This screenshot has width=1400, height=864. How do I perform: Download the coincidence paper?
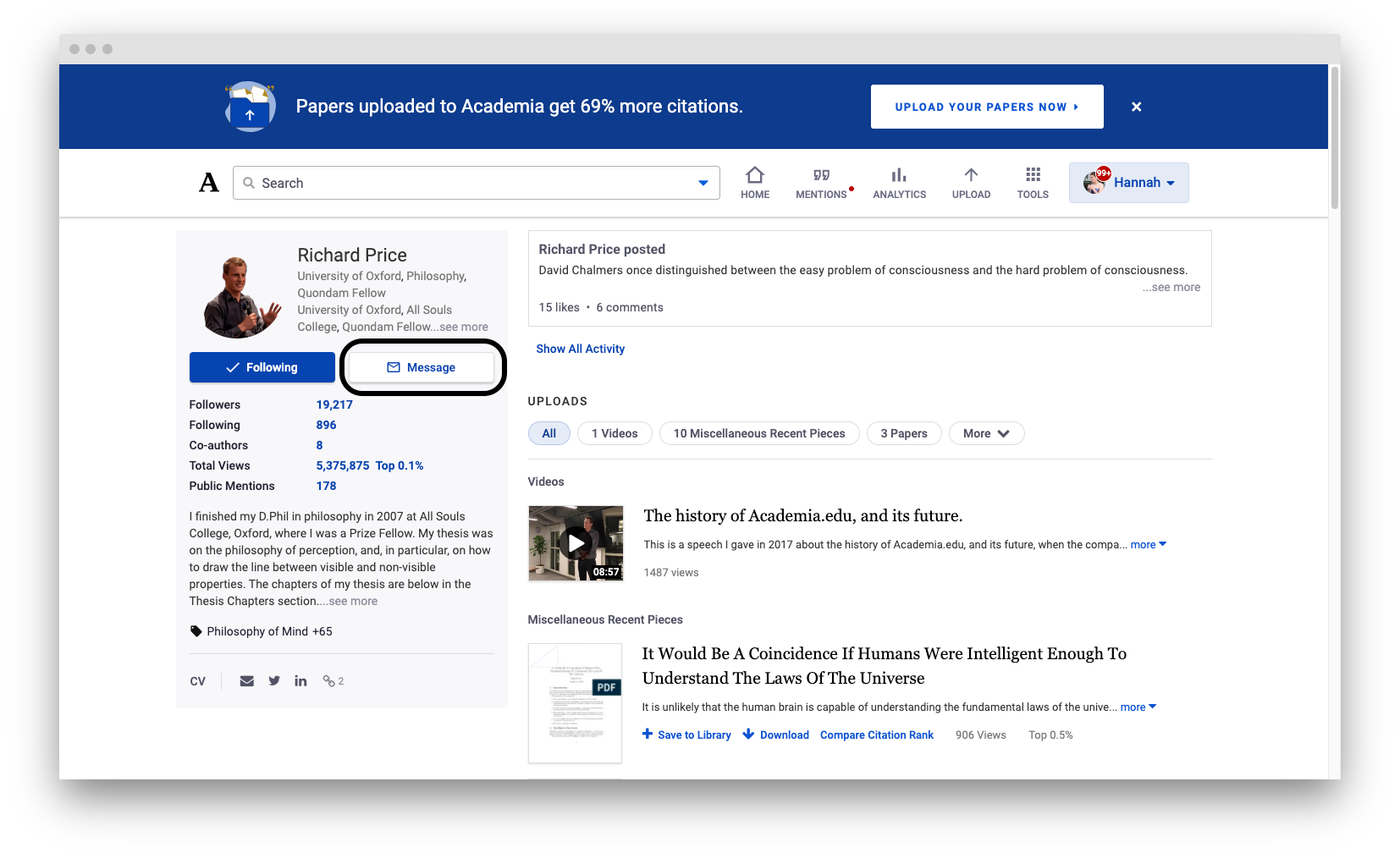[776, 735]
